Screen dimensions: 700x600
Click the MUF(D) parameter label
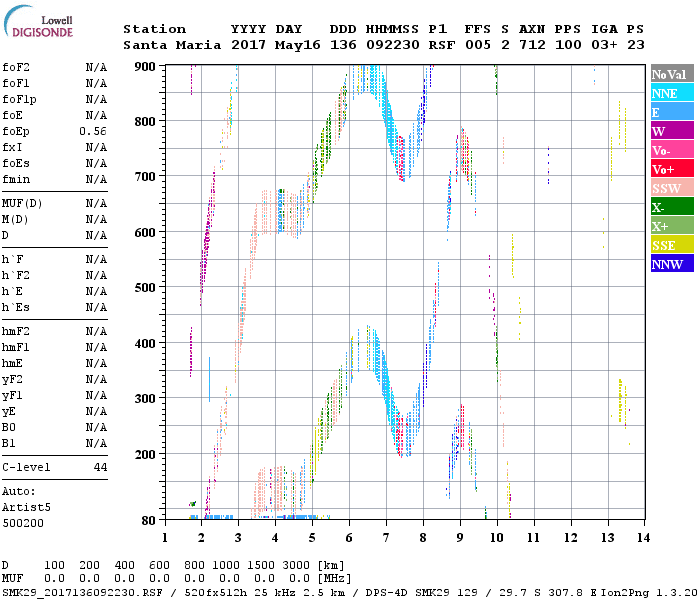coord(22,204)
